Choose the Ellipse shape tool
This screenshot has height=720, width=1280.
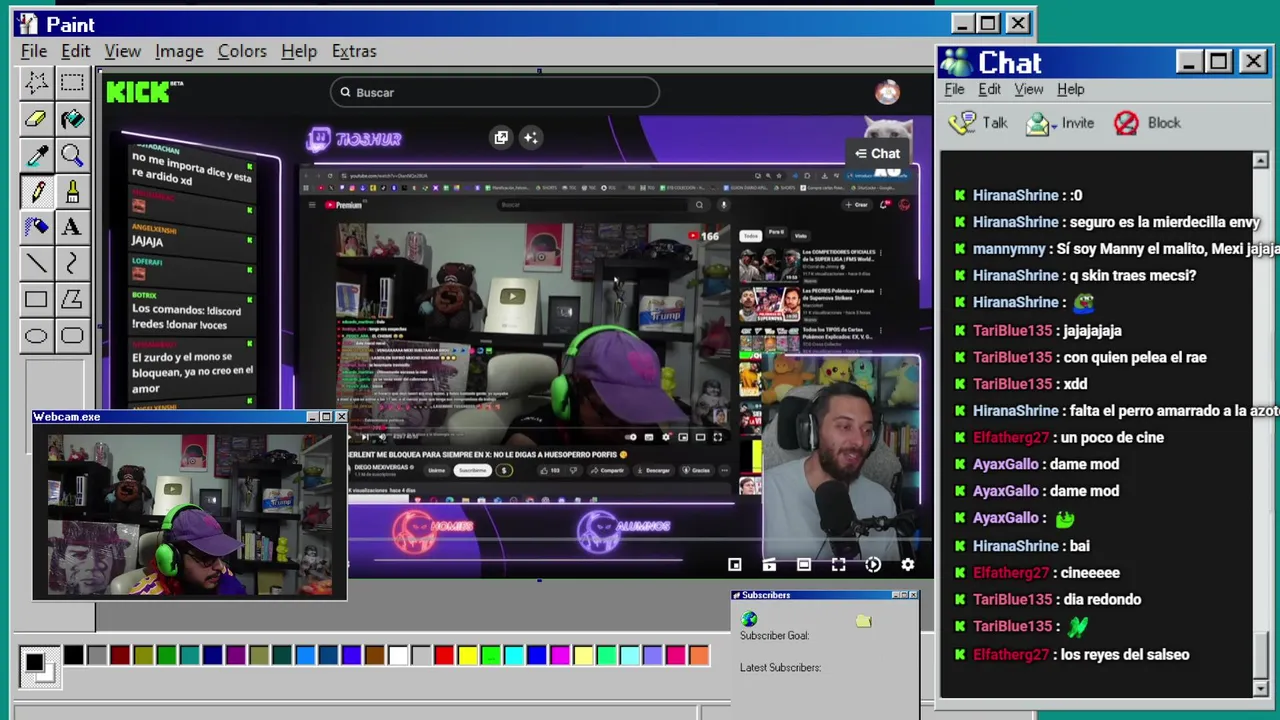(36, 335)
